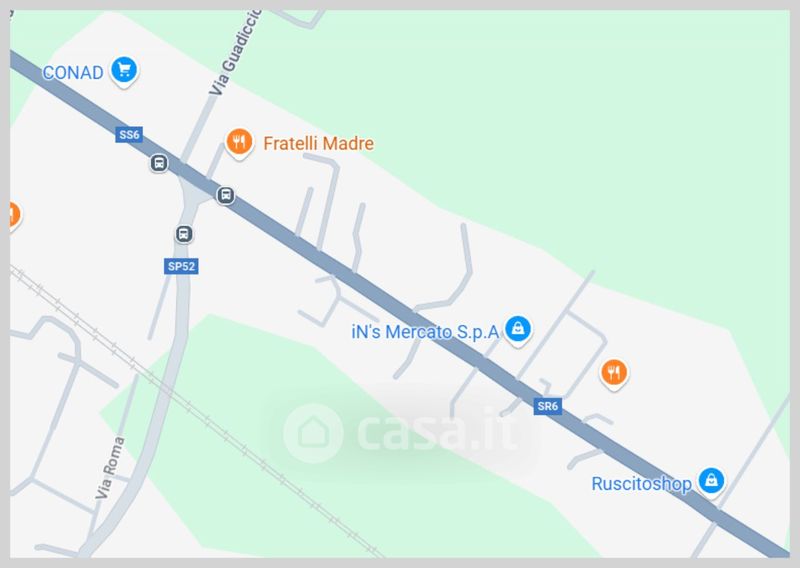Select the unnamed restaurant pin near SR6
The image size is (800, 568).
[614, 373]
